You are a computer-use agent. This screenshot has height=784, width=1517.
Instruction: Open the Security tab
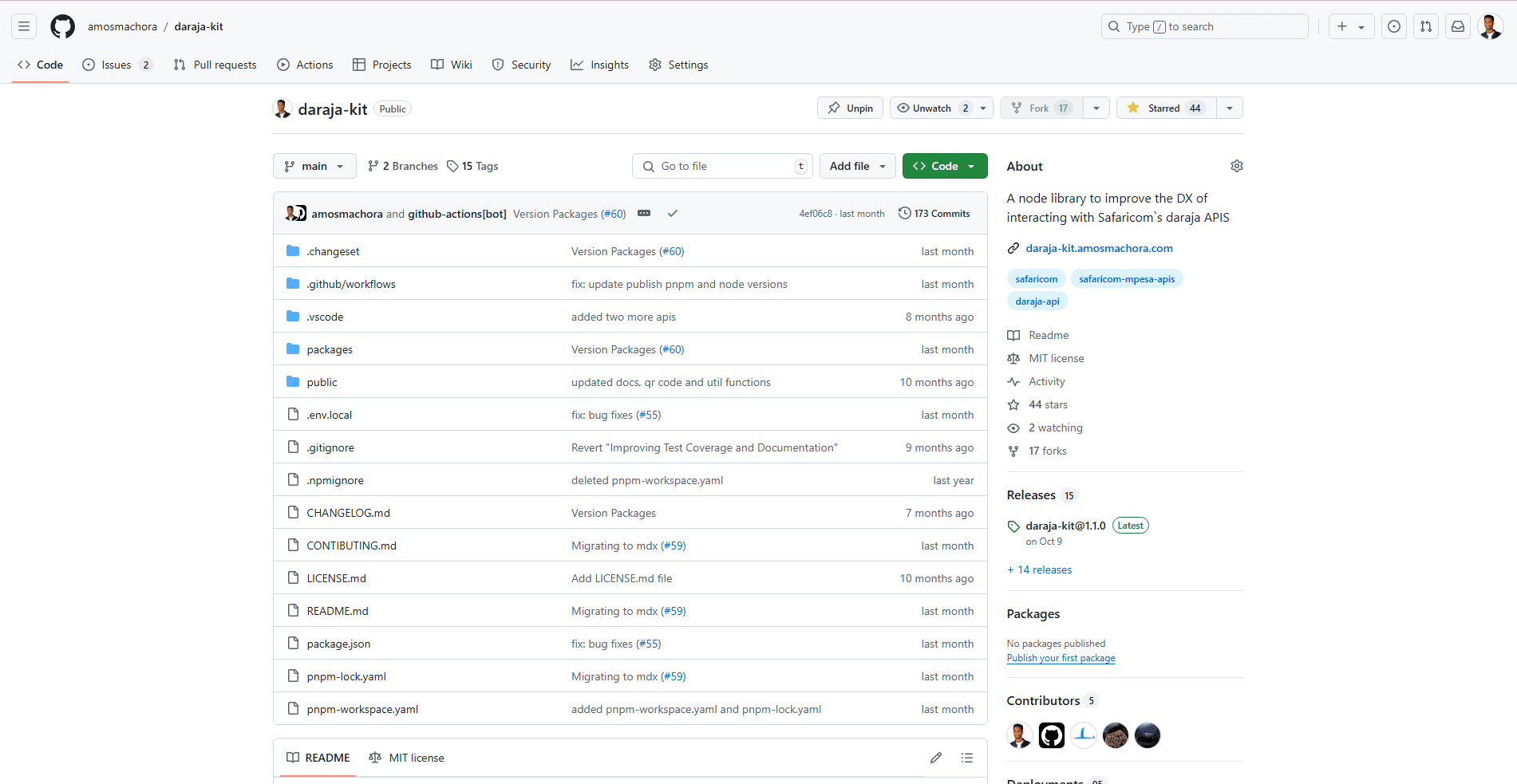pos(522,65)
